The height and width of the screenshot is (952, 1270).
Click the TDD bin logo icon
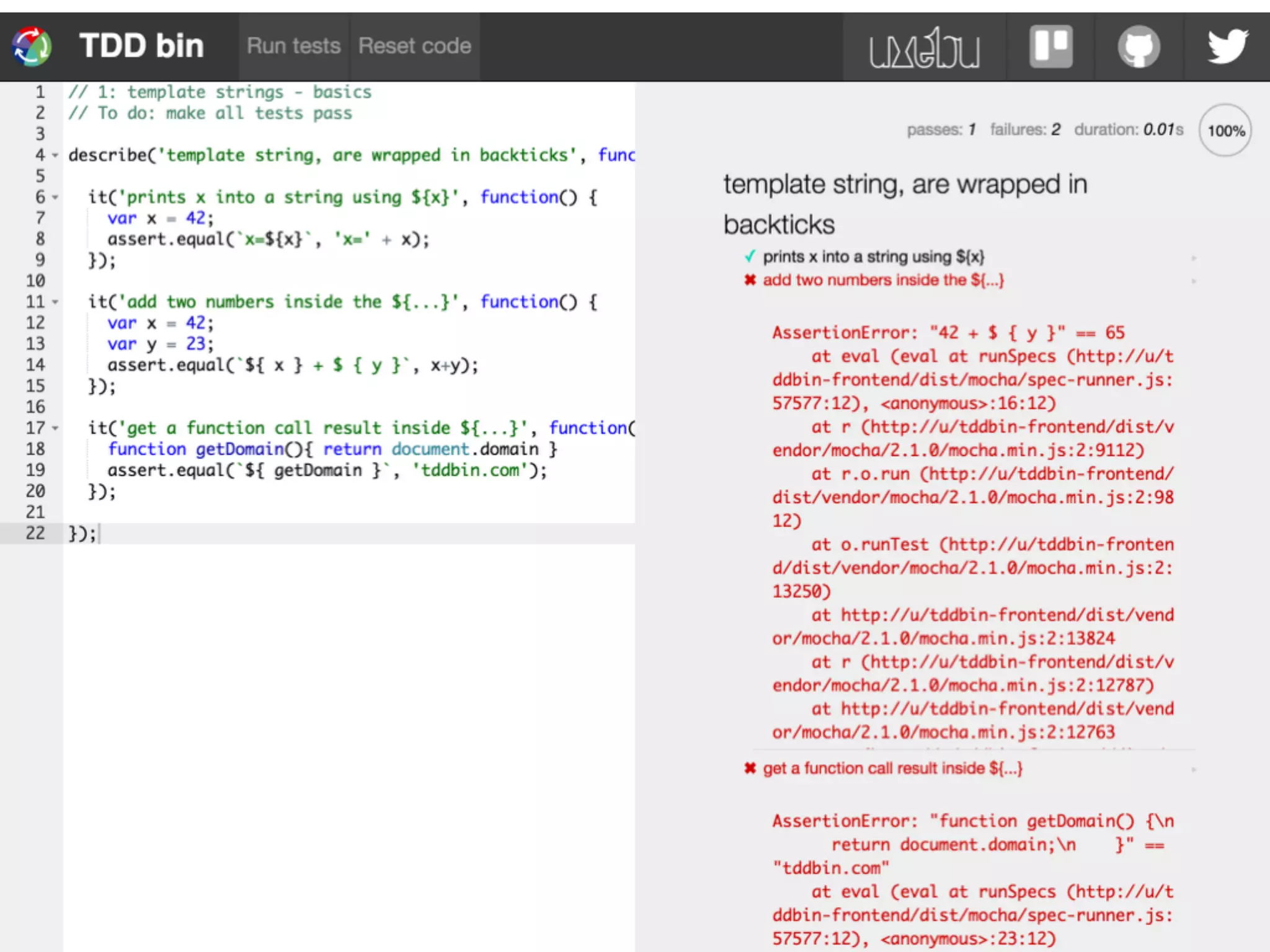[31, 46]
